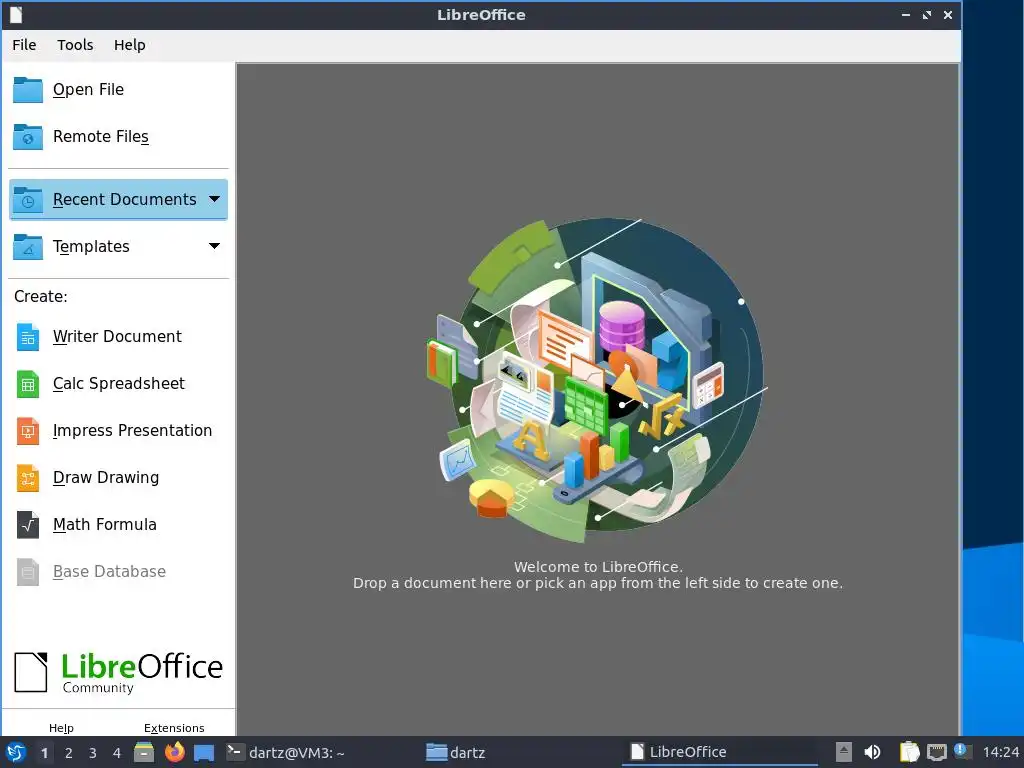
Task: Switch to the dartz folder window task
Action: (456, 753)
